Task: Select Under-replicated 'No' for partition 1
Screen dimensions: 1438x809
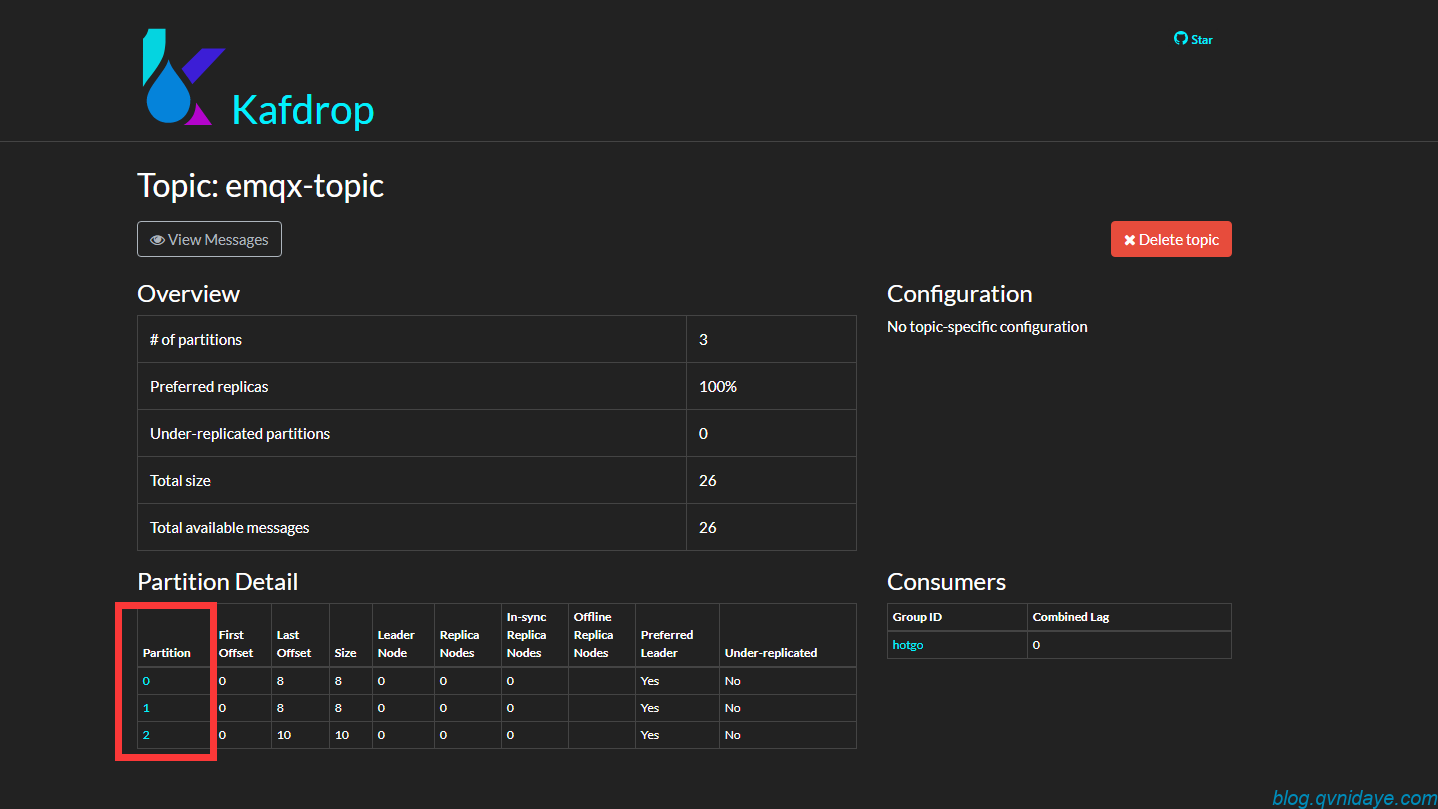Action: (x=732, y=708)
